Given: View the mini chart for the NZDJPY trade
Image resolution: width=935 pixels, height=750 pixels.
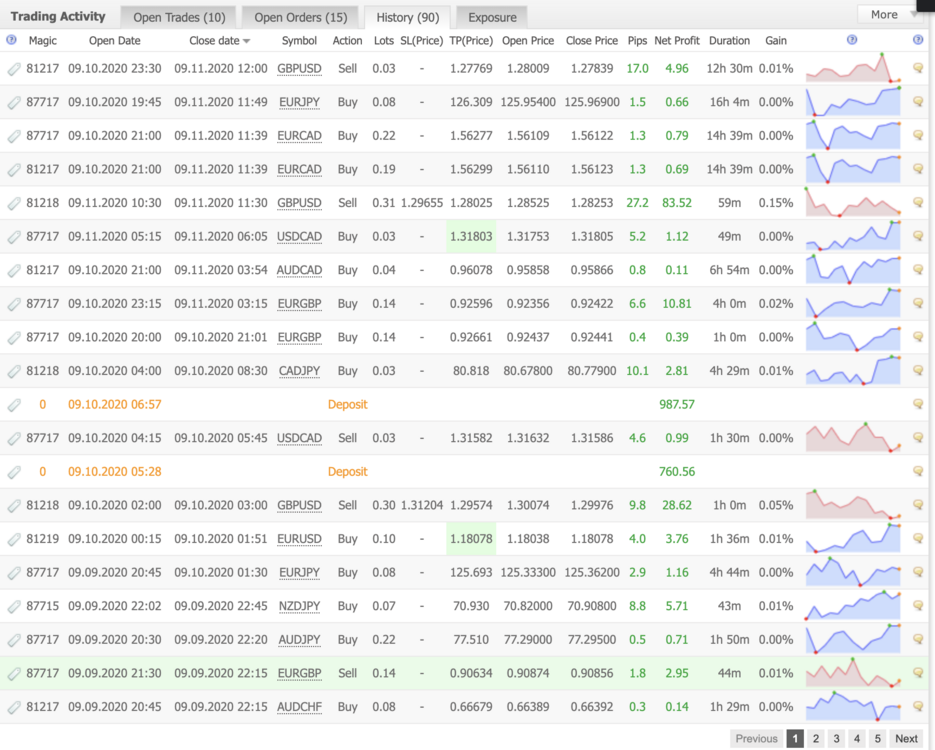Looking at the screenshot, I should [x=853, y=606].
